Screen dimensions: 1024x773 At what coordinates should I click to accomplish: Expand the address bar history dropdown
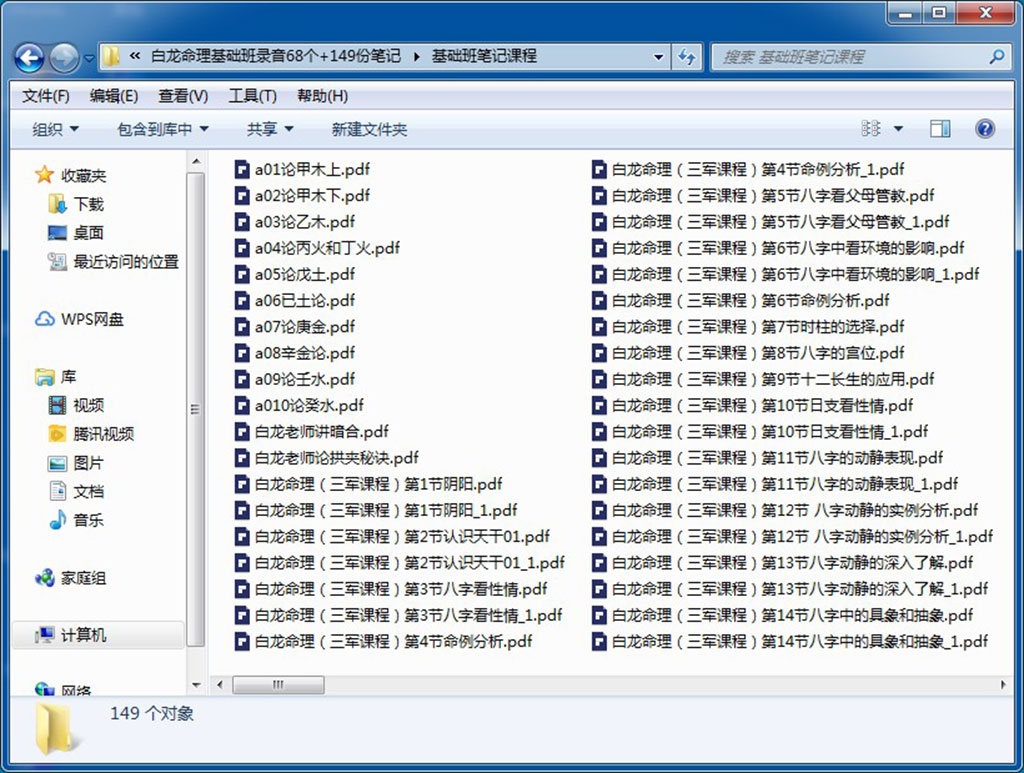(658, 57)
